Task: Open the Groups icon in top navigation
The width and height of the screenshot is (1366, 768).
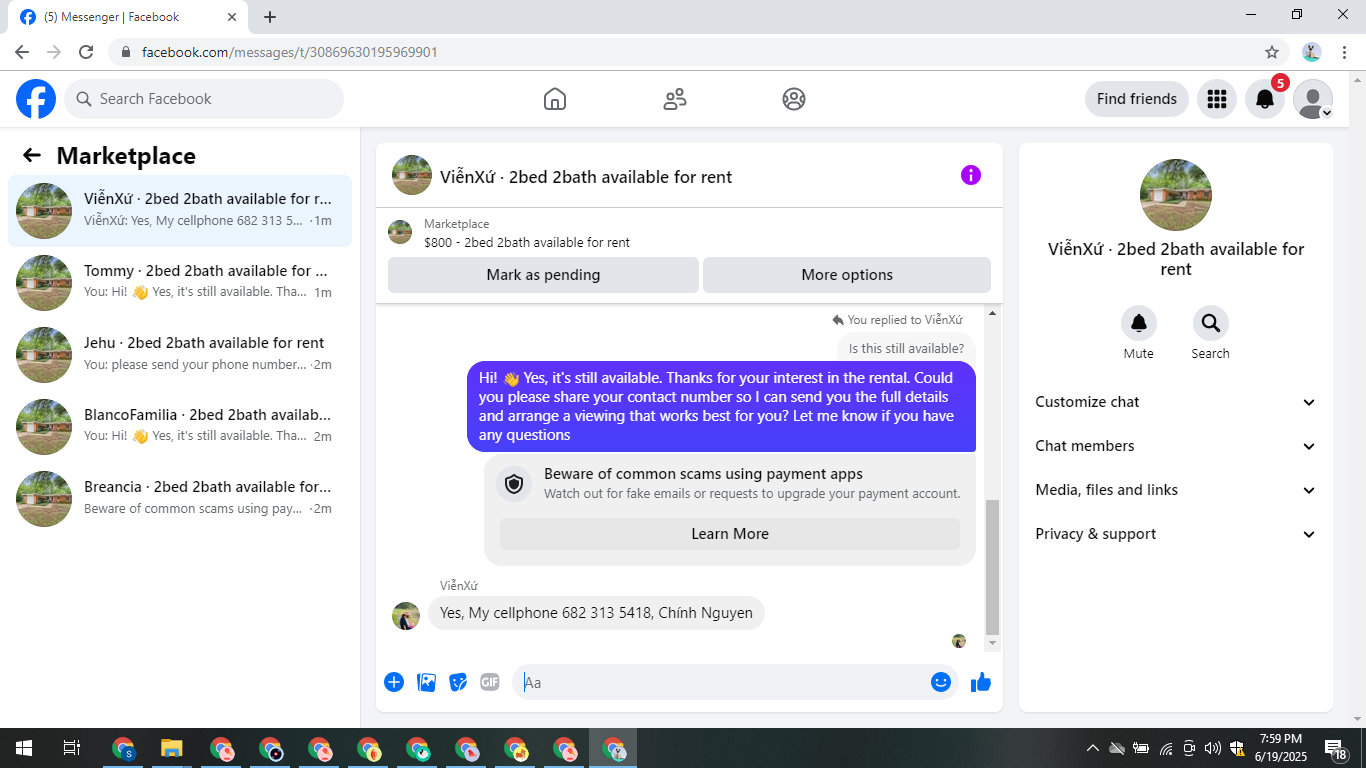Action: coord(794,99)
